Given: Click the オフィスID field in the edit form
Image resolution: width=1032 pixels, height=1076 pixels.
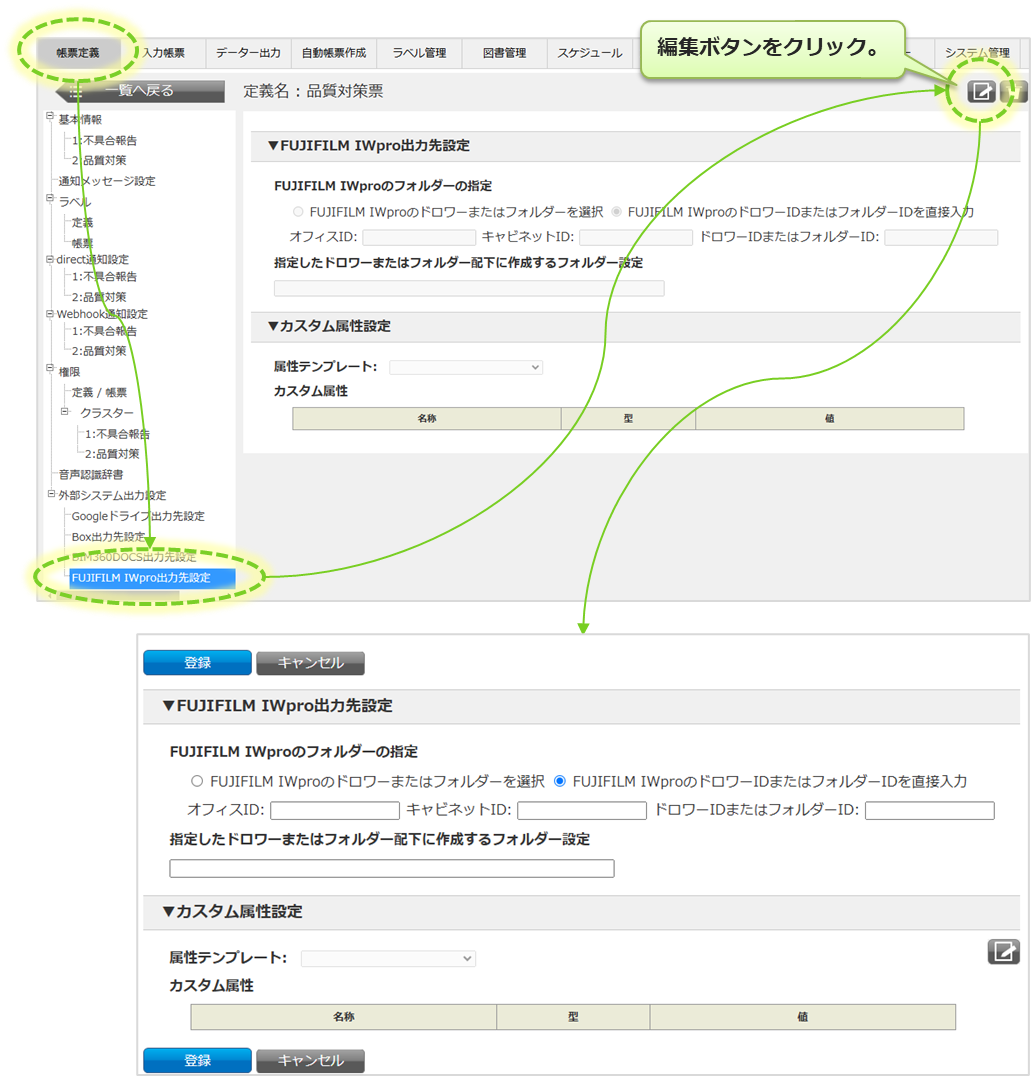Looking at the screenshot, I should (x=335, y=810).
